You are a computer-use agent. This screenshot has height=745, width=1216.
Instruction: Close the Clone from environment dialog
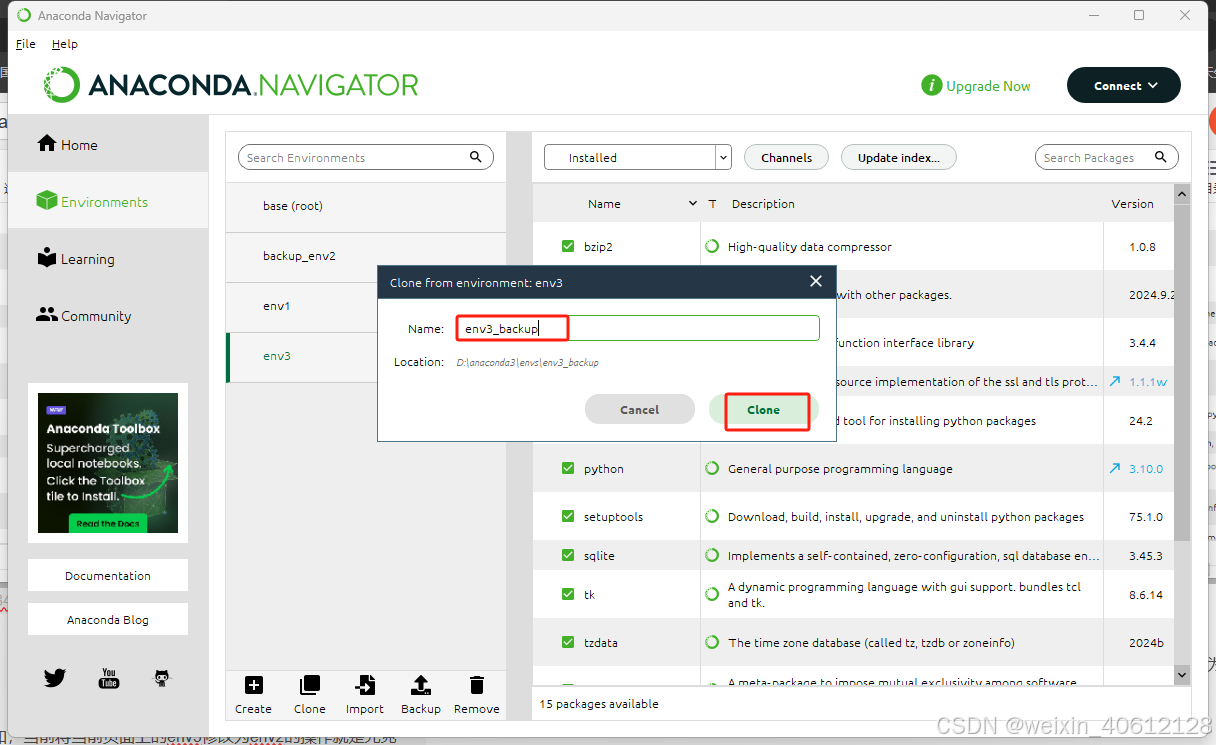click(x=816, y=282)
